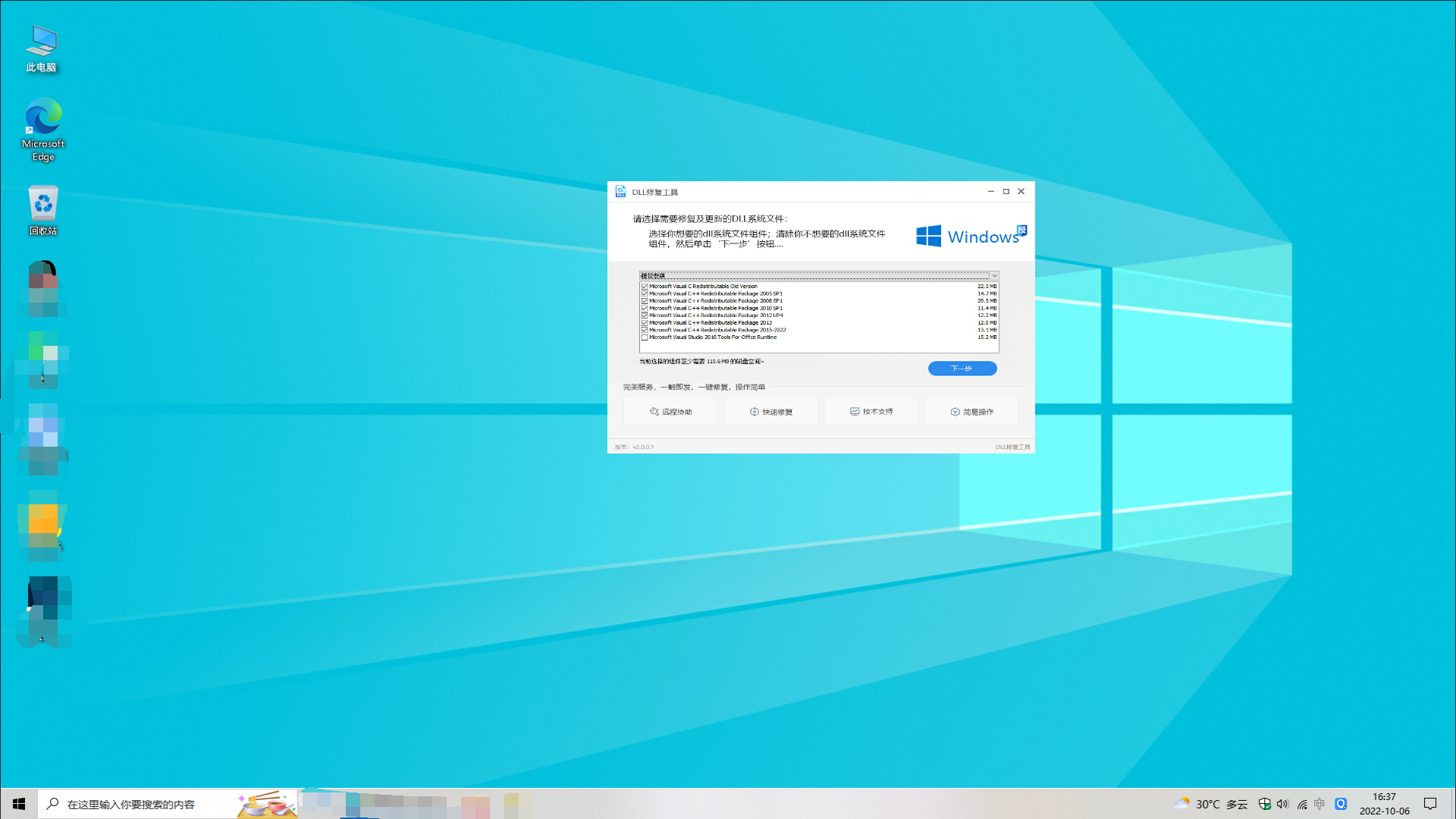Open the install type dropdown above the list

point(819,276)
